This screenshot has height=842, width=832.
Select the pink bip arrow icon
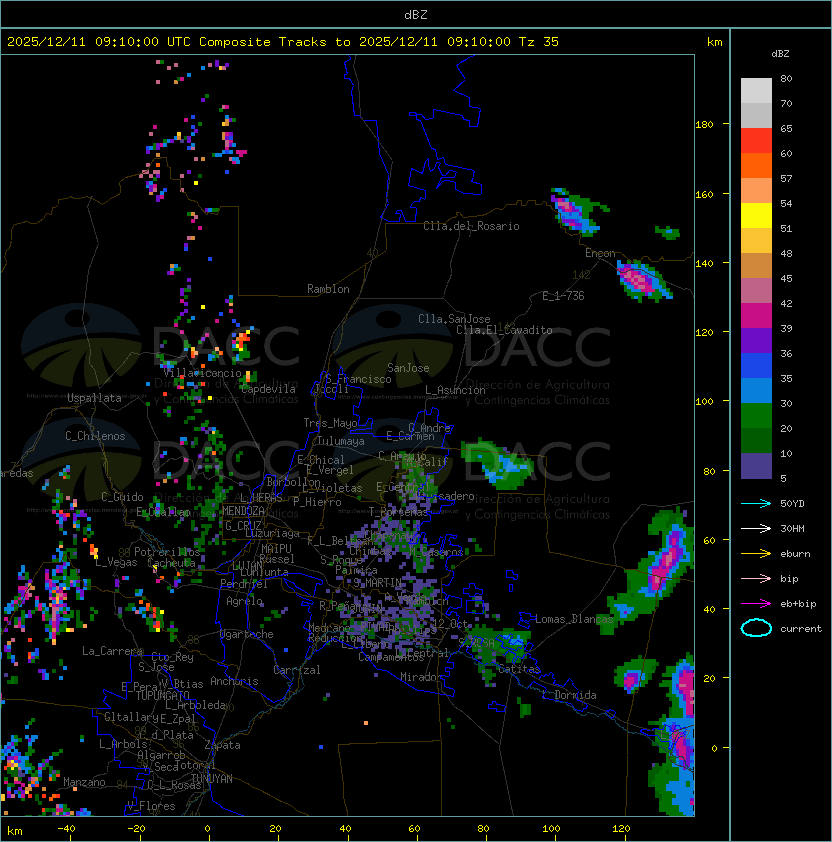756,578
